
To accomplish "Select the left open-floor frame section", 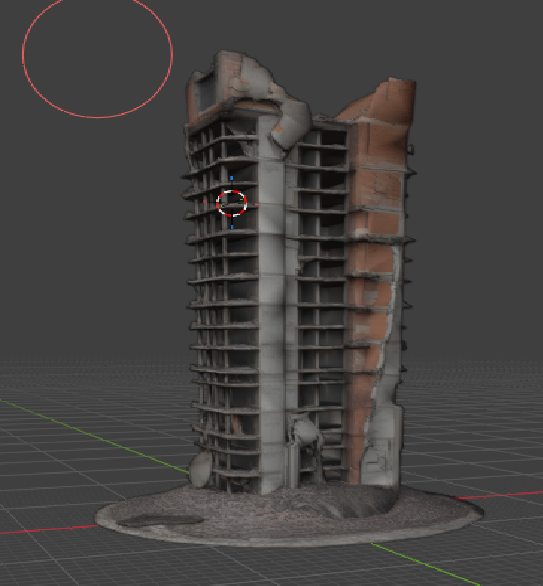I will 222,299.
